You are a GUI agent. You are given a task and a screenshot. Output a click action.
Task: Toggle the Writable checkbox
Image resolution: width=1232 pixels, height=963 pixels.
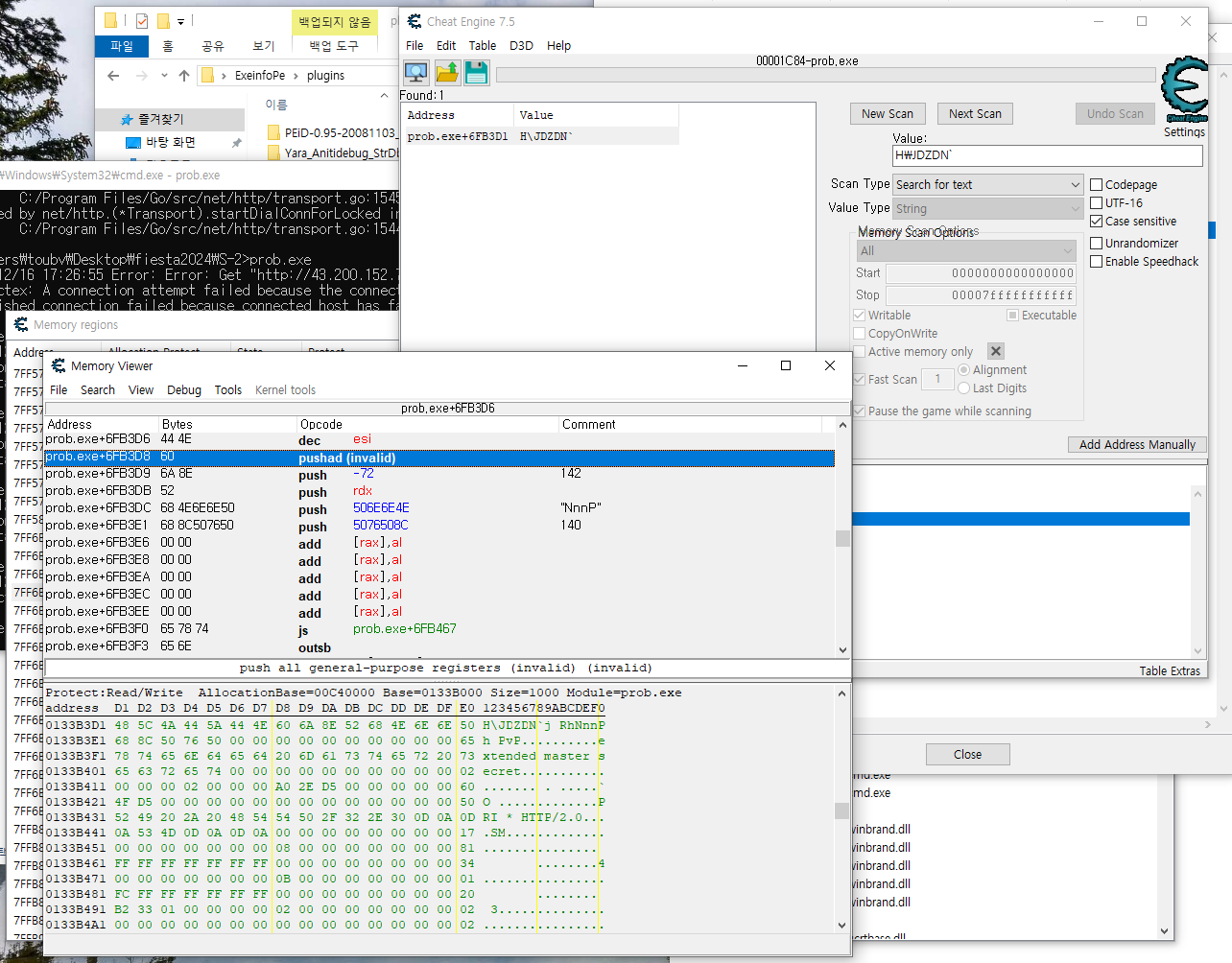tap(860, 315)
